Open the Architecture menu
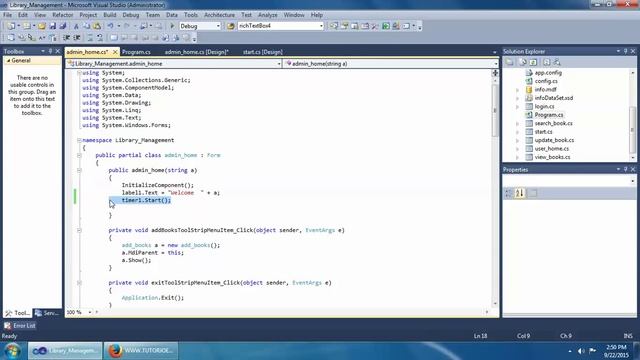This screenshot has height=360, width=640. click(219, 15)
